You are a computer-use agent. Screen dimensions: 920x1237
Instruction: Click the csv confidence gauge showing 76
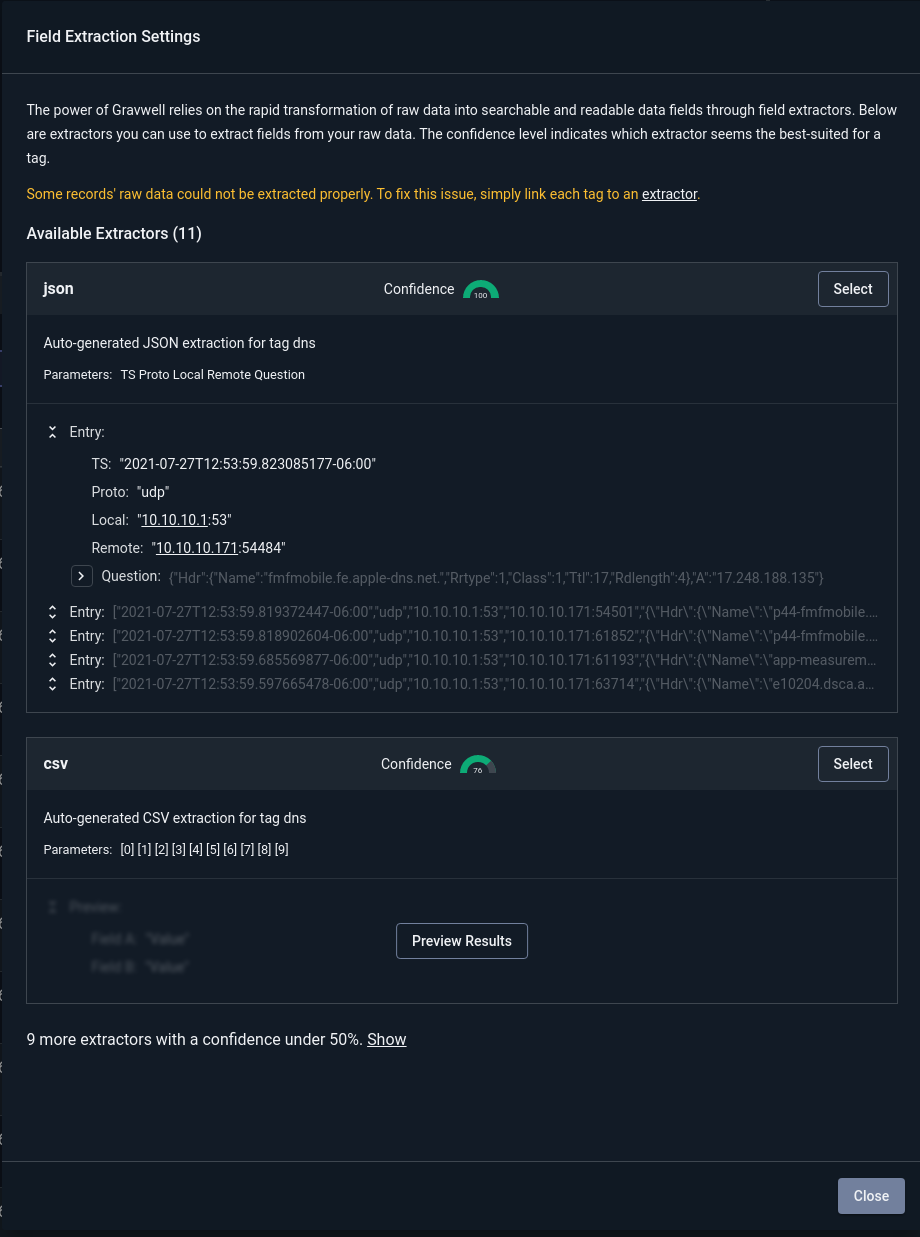pyautogui.click(x=478, y=765)
